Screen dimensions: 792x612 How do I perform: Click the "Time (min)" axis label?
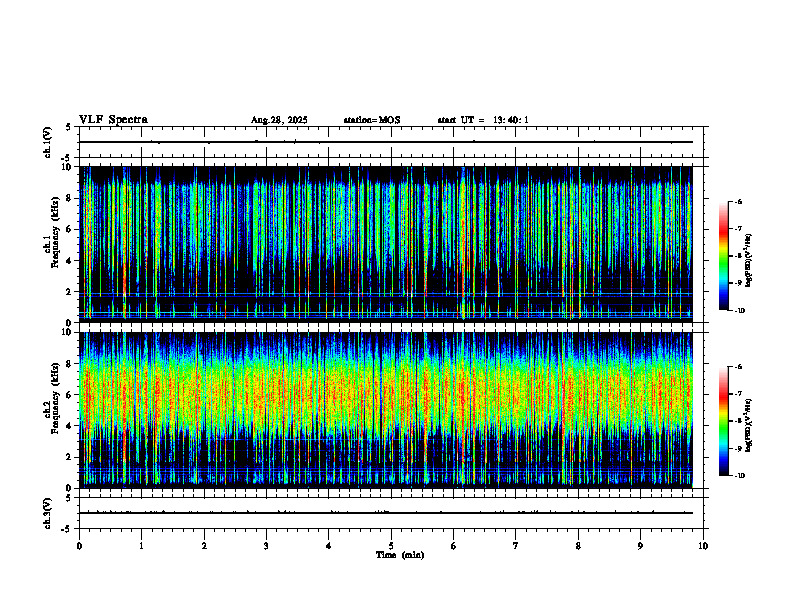tap(400, 555)
